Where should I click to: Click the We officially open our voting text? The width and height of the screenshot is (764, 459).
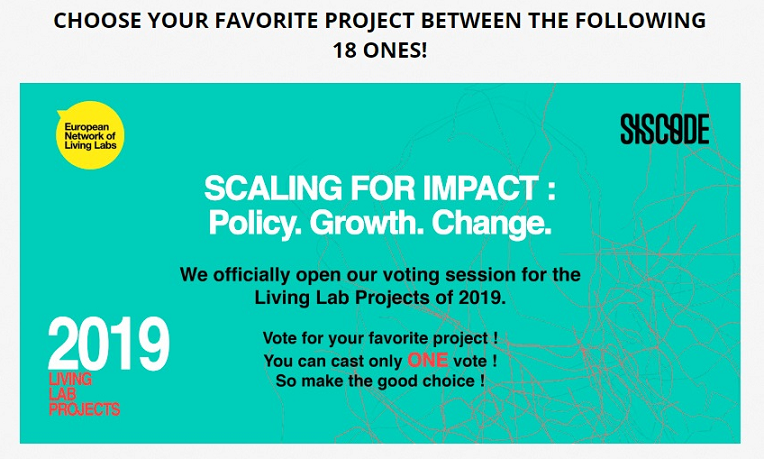pyautogui.click(x=380, y=274)
